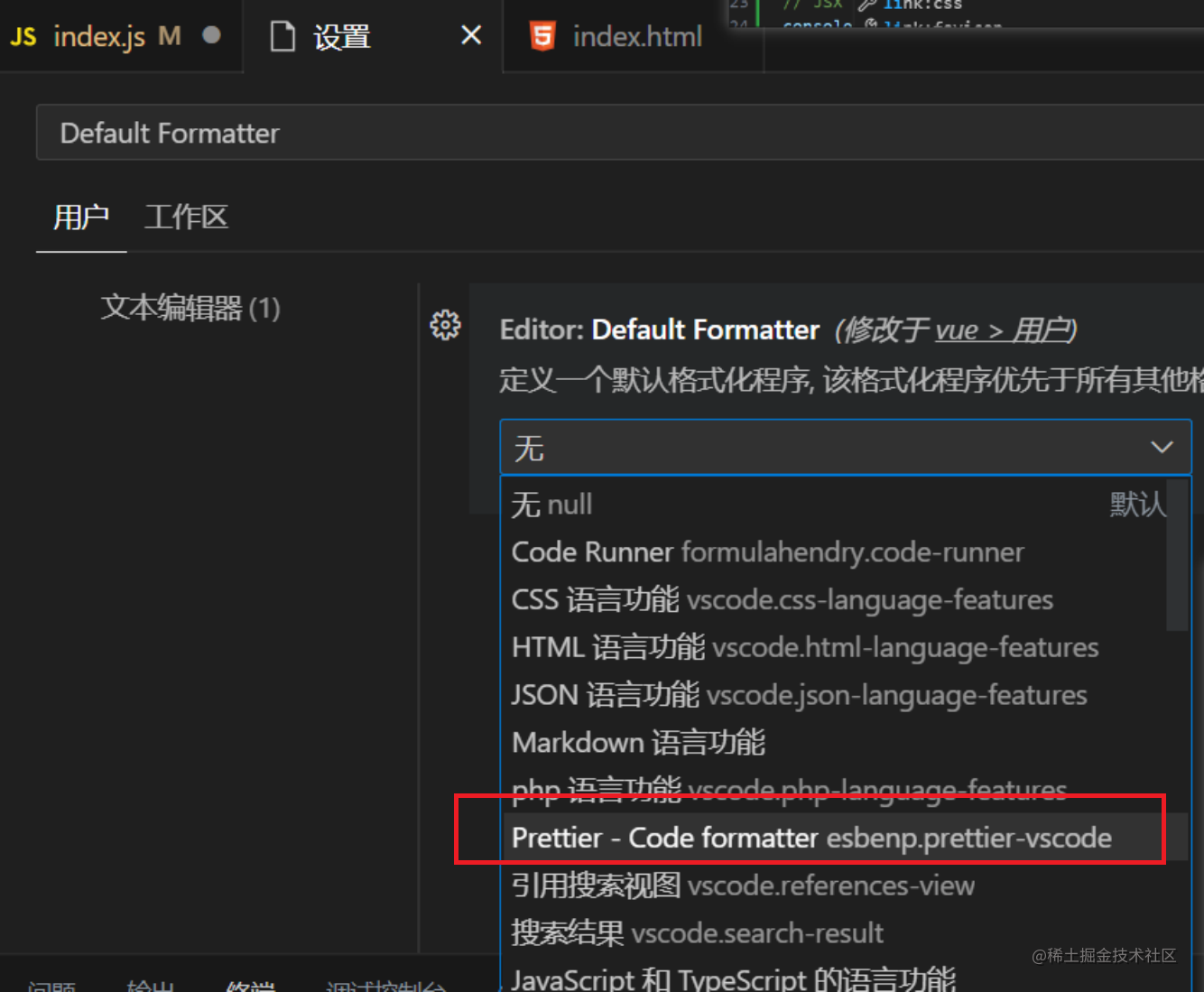Viewport: 1204px width, 992px height.
Task: Click the formatter dropdown showing 无
Action: 846,447
